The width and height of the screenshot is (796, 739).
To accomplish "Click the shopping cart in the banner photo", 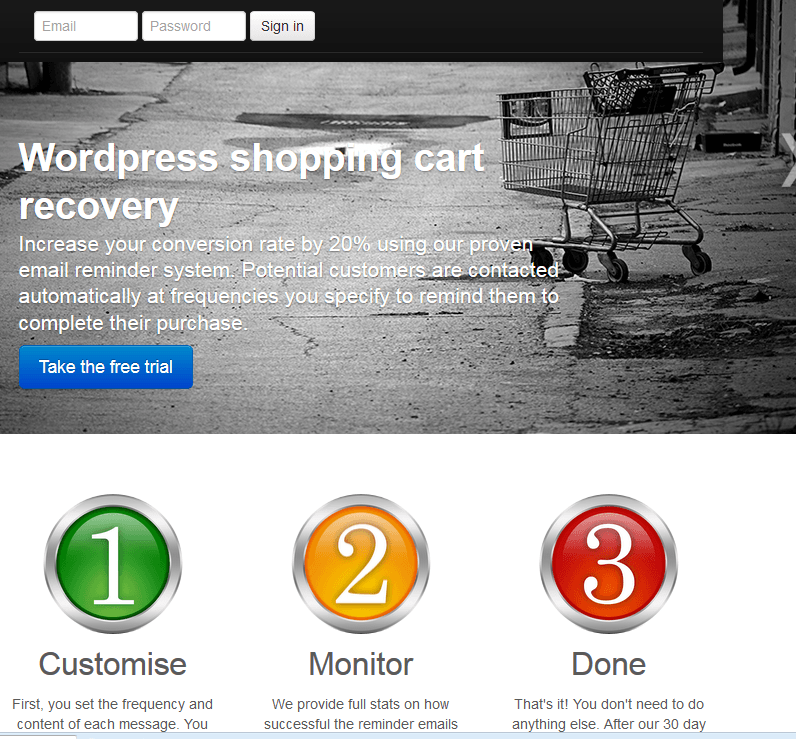I will [x=609, y=173].
